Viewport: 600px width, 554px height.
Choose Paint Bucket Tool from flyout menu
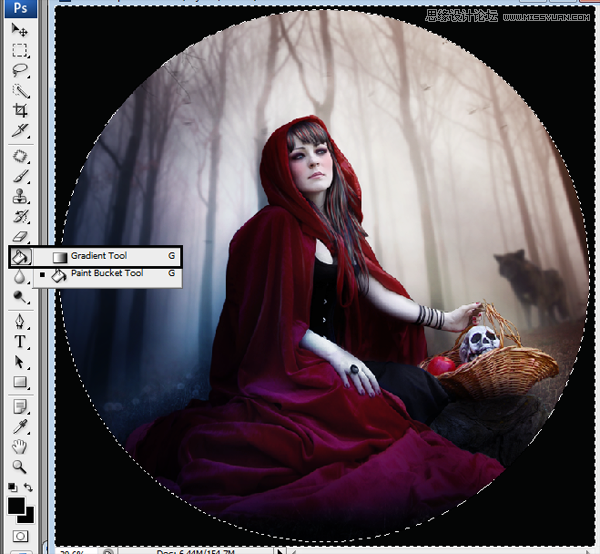pos(108,273)
